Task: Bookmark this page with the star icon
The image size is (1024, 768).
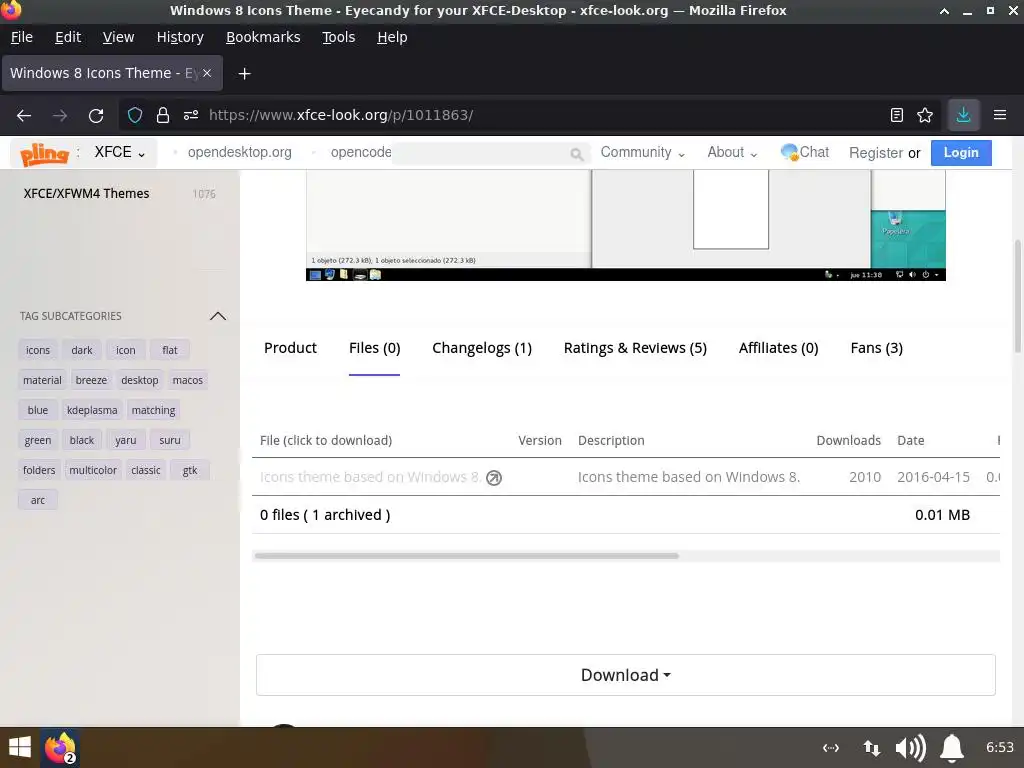Action: click(925, 116)
